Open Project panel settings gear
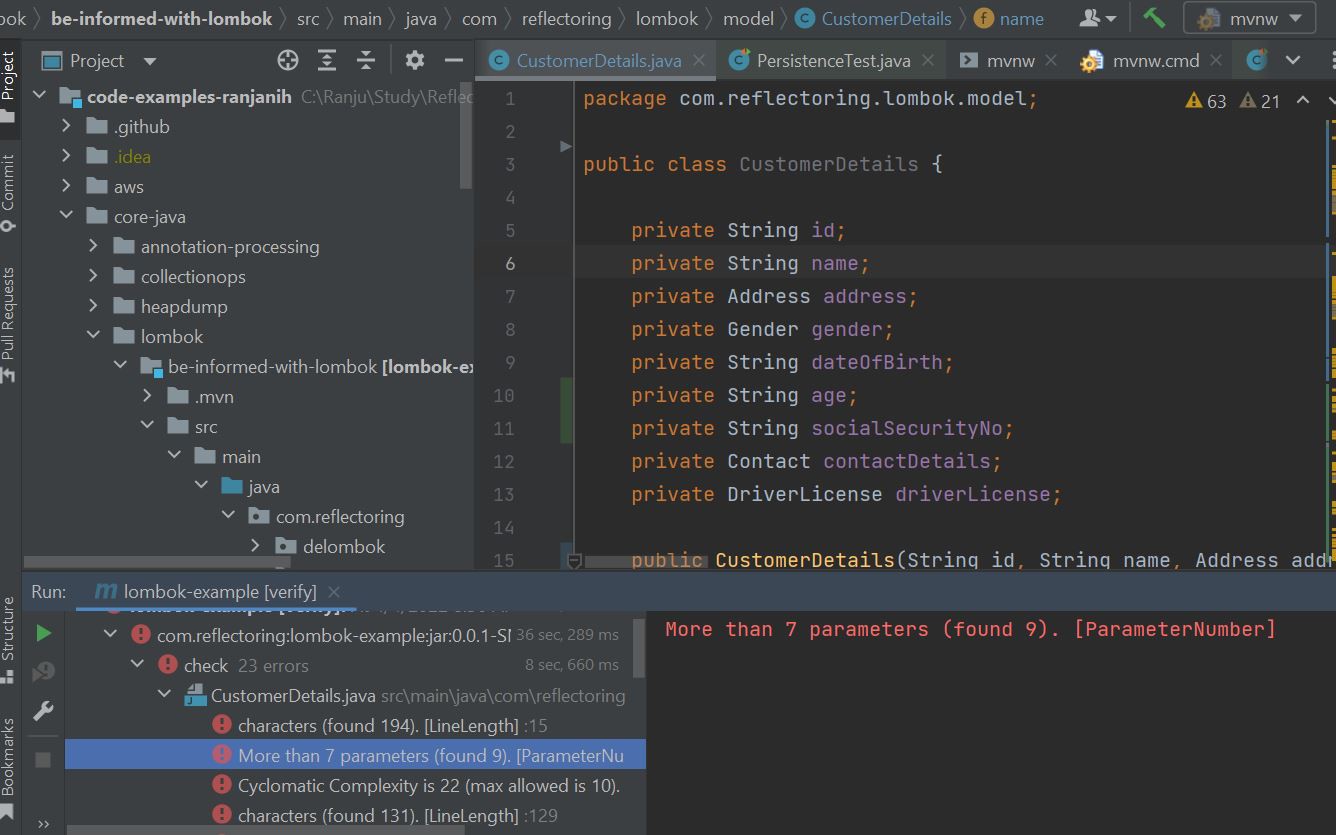This screenshot has height=835, width=1336. pos(415,61)
